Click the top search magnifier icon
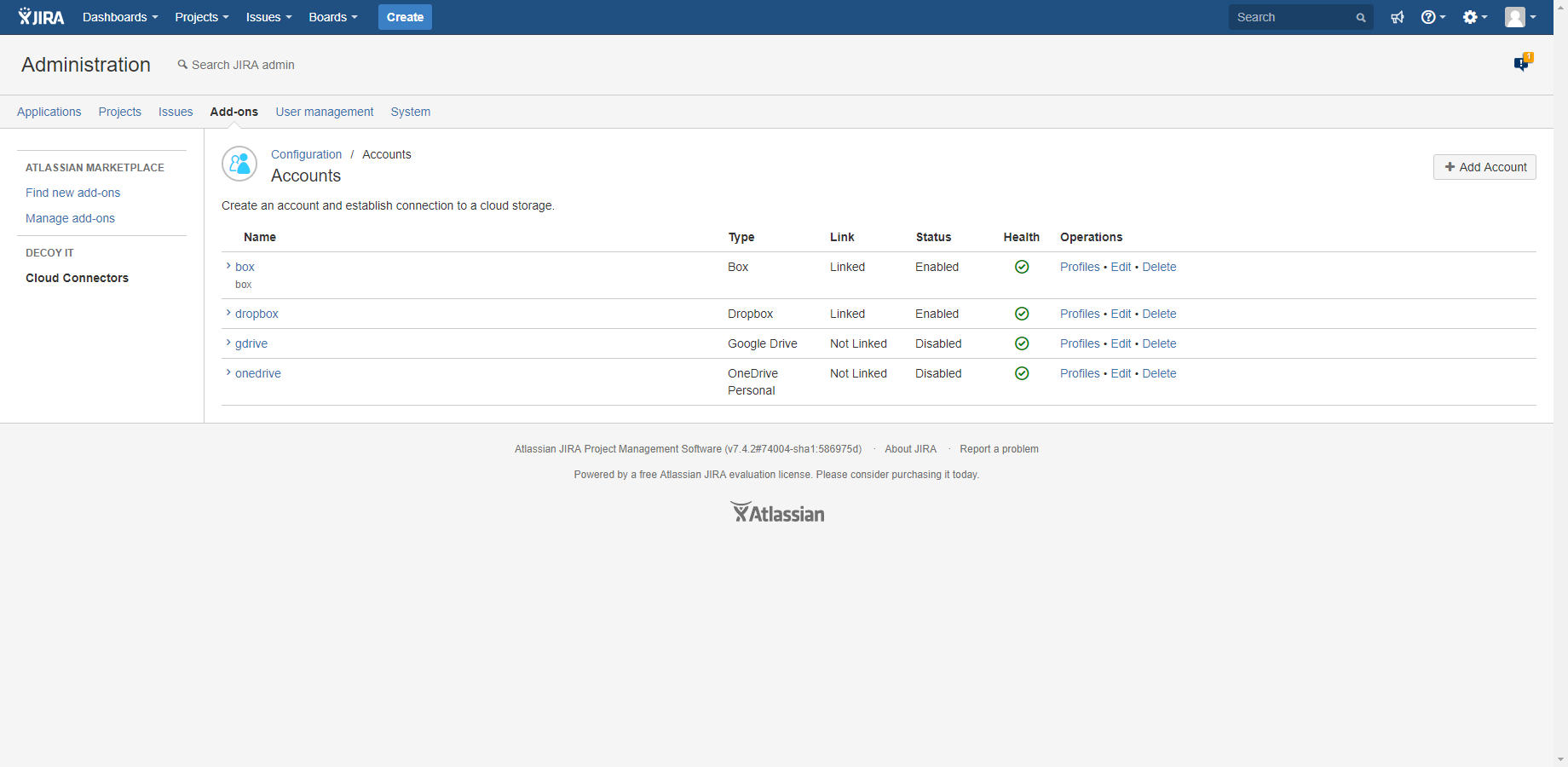Image resolution: width=1568 pixels, height=767 pixels. (1361, 18)
